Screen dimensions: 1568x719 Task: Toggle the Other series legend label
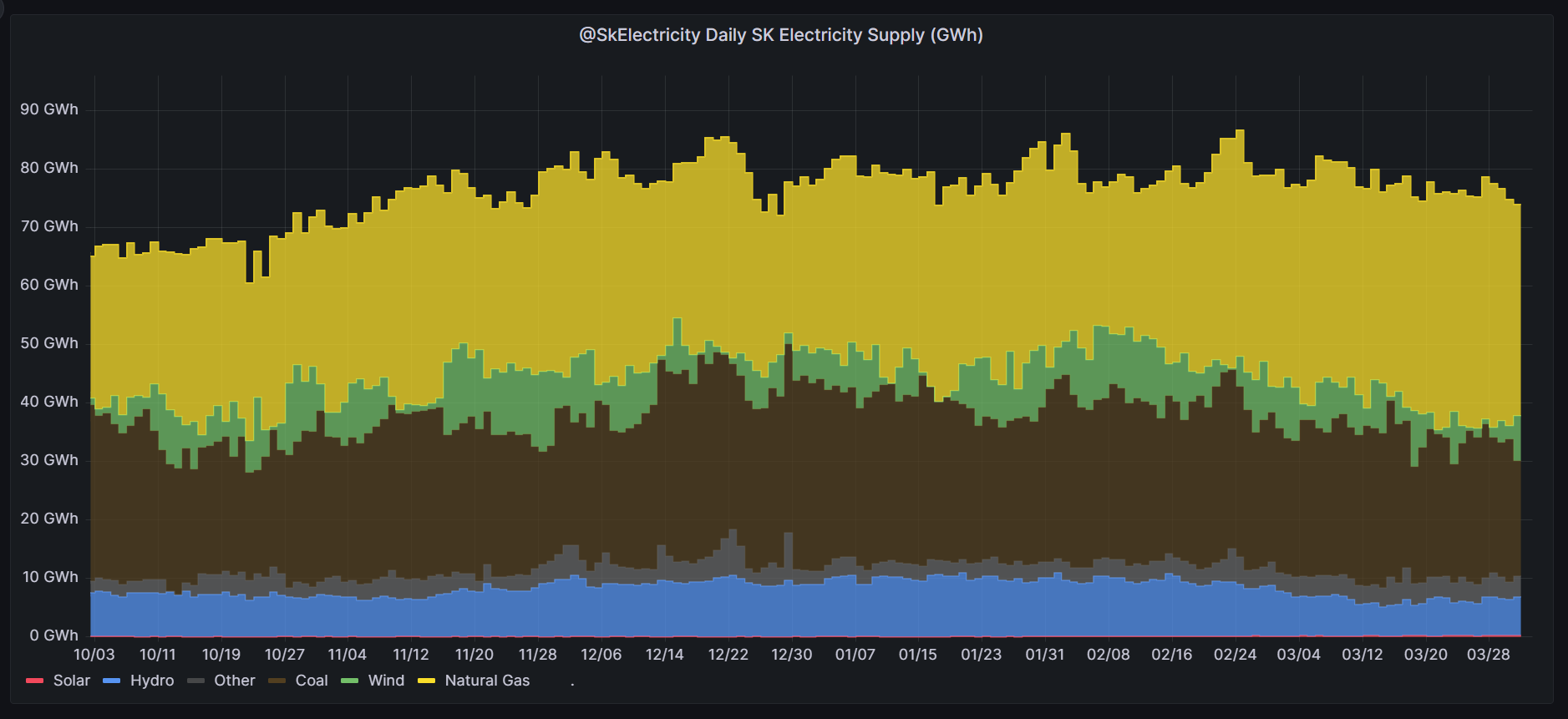tap(234, 681)
